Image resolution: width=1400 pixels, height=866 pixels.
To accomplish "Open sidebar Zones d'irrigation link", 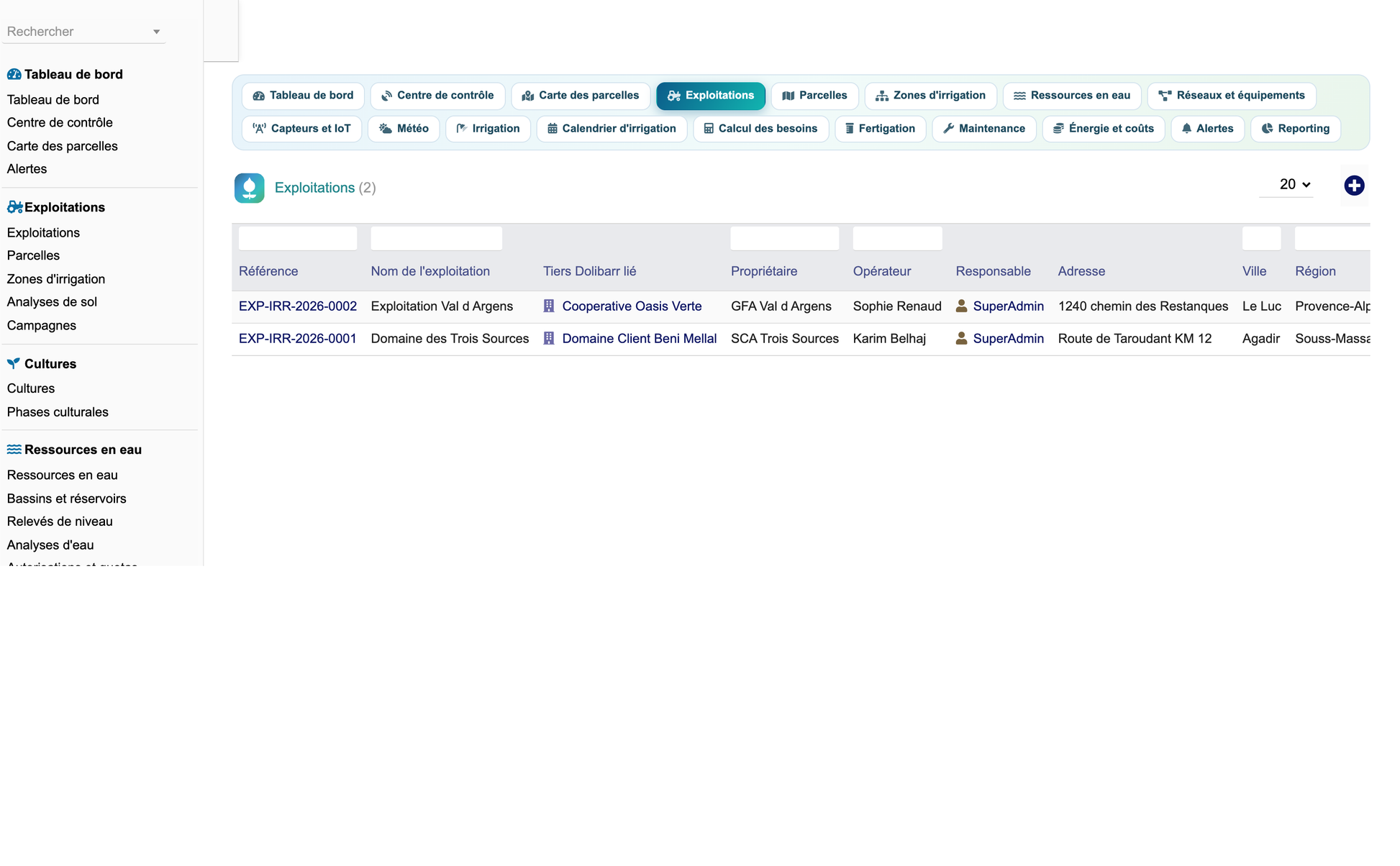I will point(56,280).
